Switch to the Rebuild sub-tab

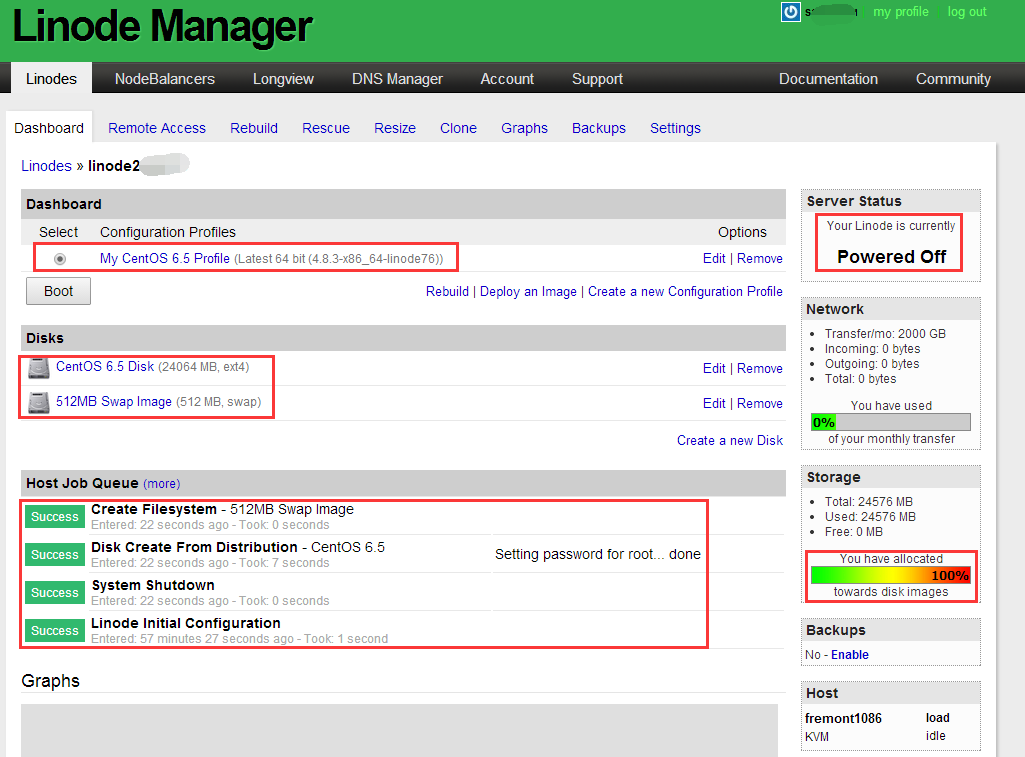pos(254,128)
